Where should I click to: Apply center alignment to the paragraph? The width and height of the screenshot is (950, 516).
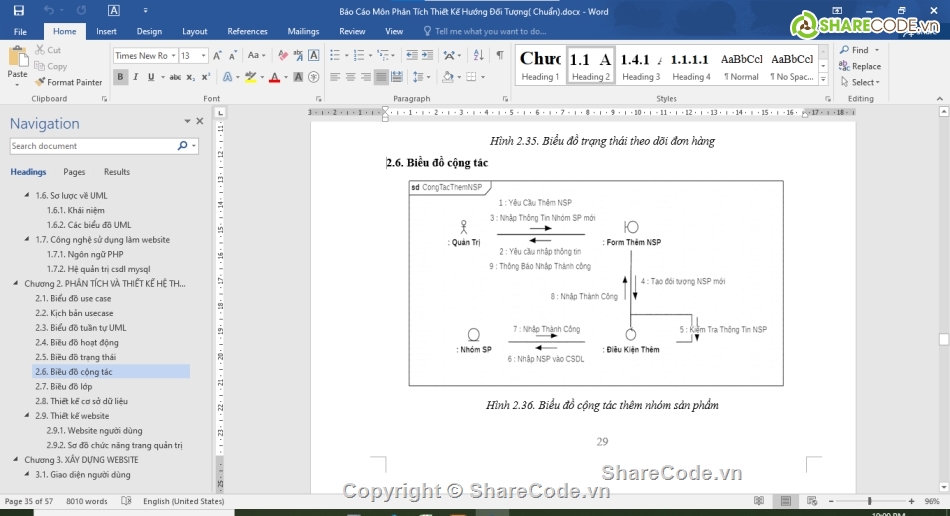click(x=351, y=77)
